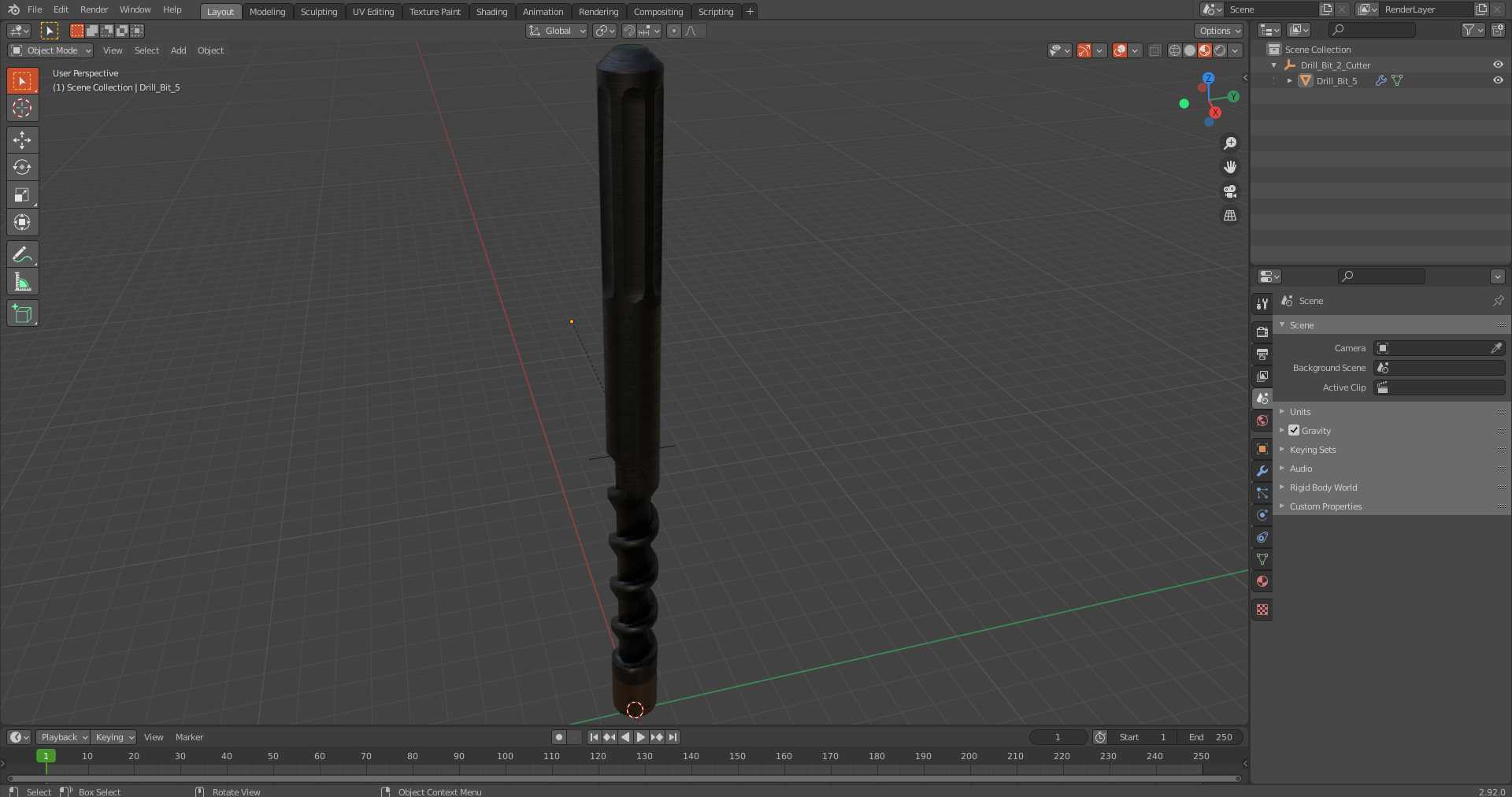Viewport: 1512px width, 797px height.
Task: Open the Render menu
Action: pos(94,9)
